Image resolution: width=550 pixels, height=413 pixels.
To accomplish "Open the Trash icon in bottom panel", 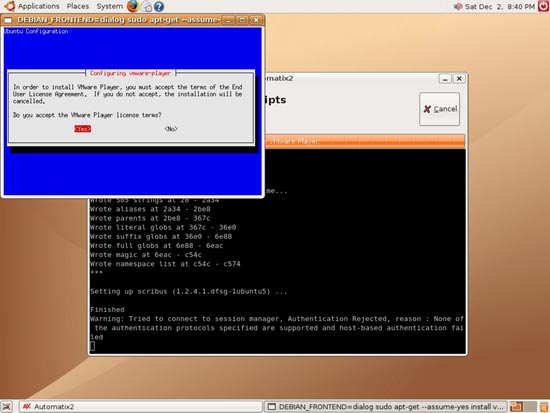I will click(x=544, y=407).
